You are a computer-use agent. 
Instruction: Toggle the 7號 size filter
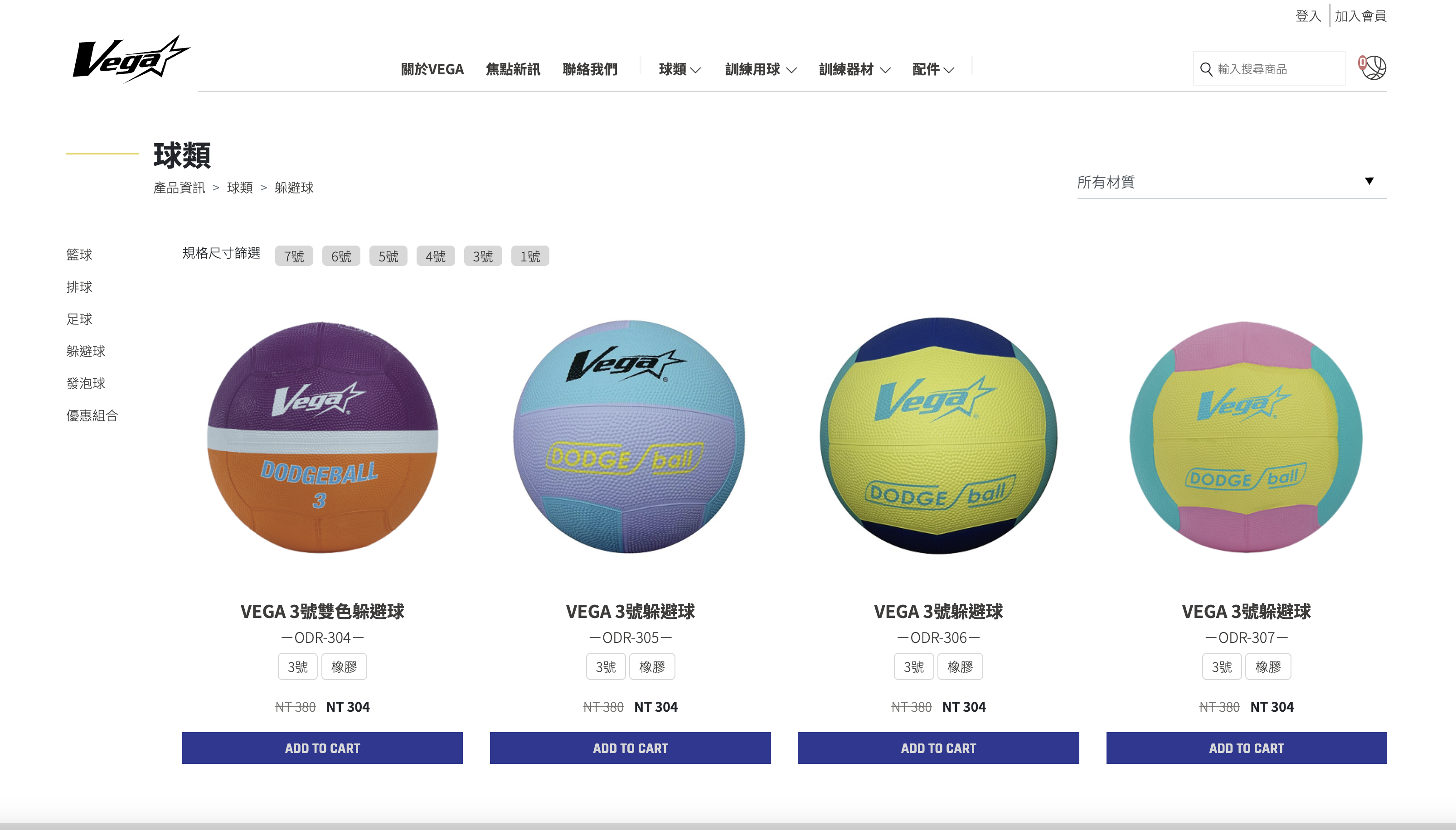(x=294, y=256)
